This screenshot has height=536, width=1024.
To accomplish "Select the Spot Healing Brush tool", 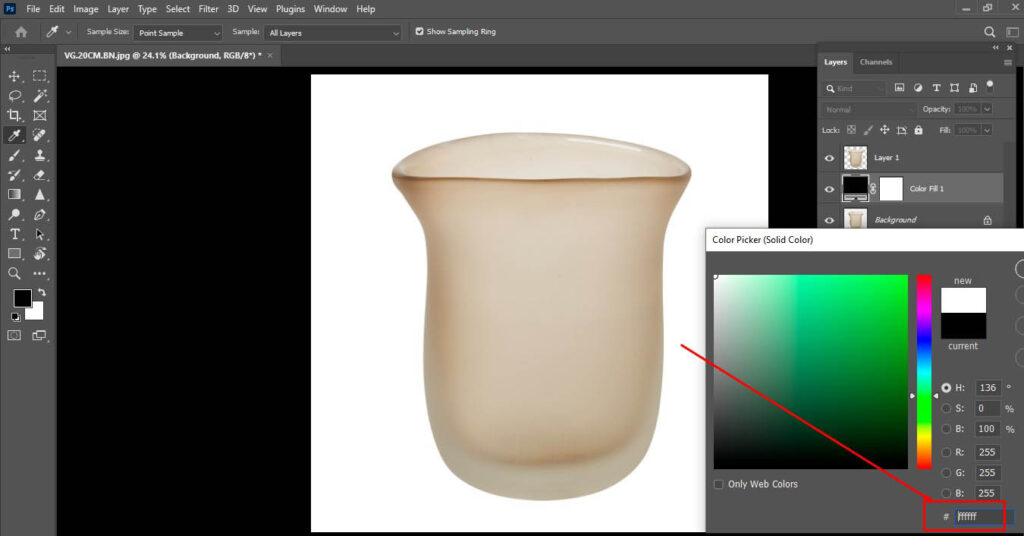I will click(x=40, y=135).
